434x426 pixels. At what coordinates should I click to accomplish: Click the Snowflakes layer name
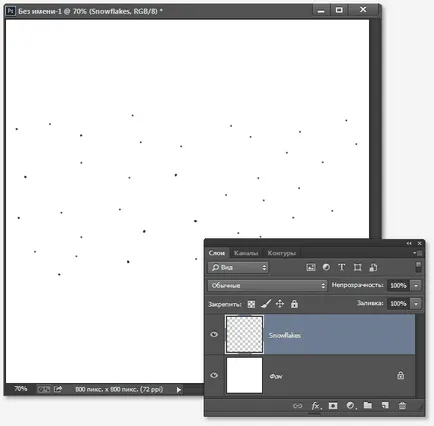(285, 335)
